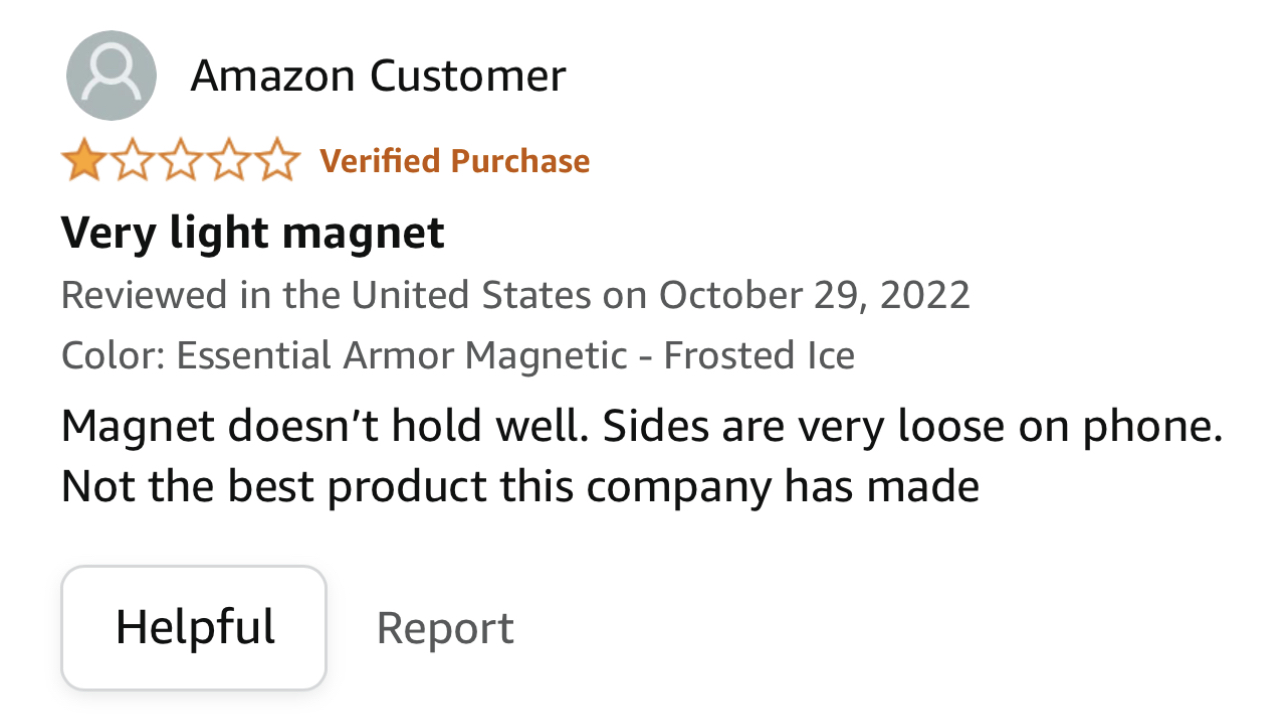
Task: Open the Amazon Customer profile name
Action: point(378,76)
